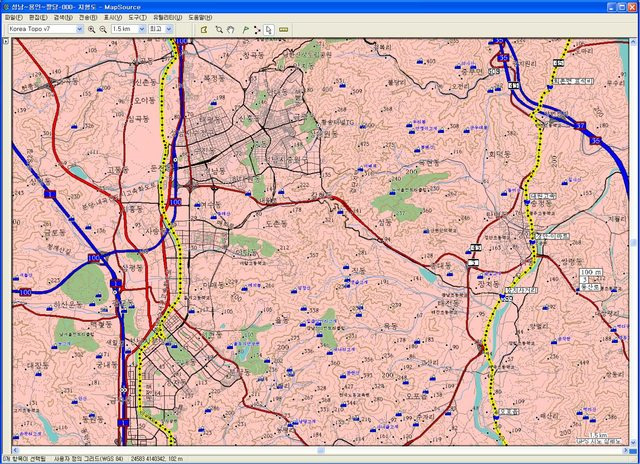Click the '1.5 km' scale bar on map

(599, 435)
